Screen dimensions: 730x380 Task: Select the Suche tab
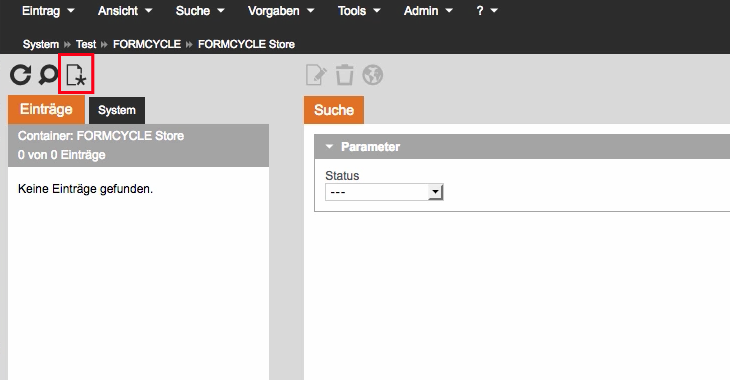(x=334, y=110)
